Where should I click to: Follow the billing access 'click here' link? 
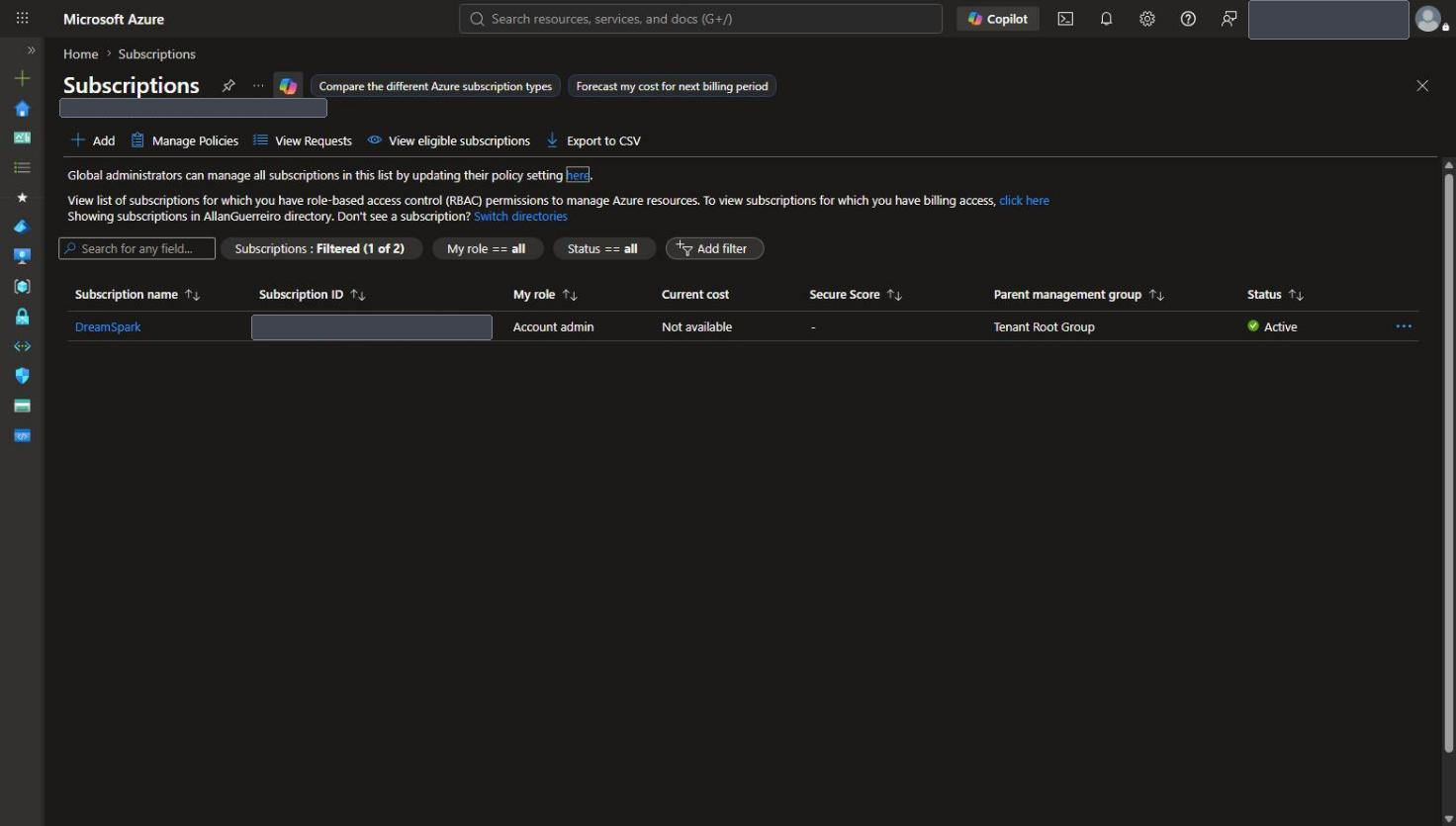click(1024, 201)
